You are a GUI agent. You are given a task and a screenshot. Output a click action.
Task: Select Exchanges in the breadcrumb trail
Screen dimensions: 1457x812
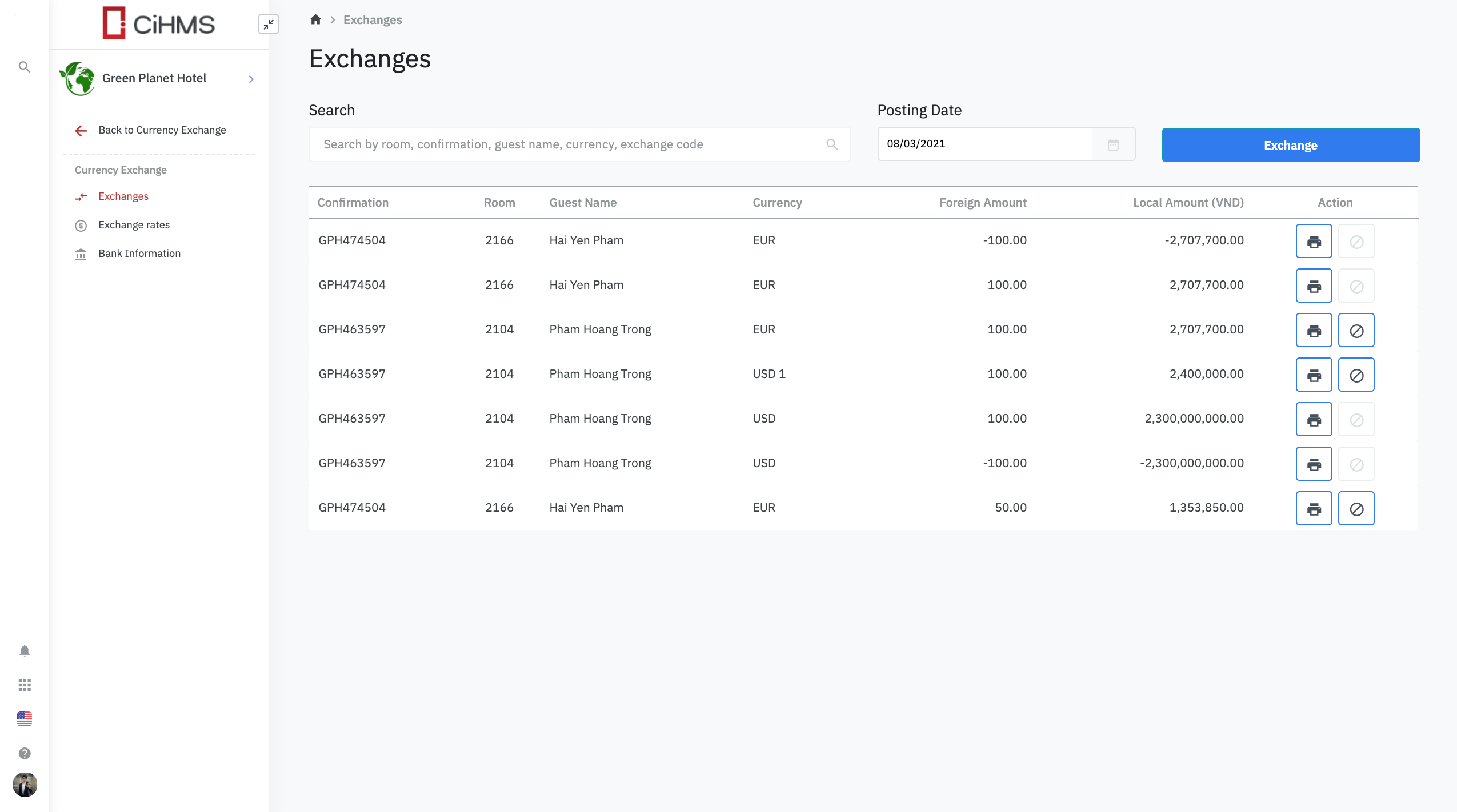coord(372,19)
